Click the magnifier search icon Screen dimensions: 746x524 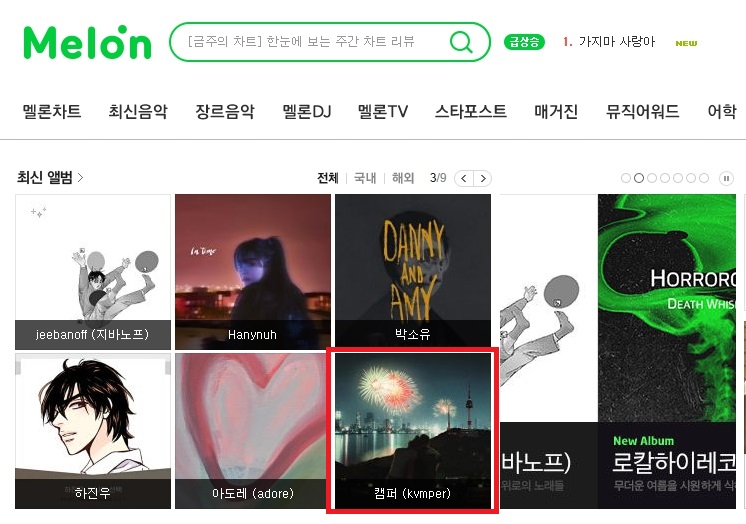pyautogui.click(x=461, y=42)
